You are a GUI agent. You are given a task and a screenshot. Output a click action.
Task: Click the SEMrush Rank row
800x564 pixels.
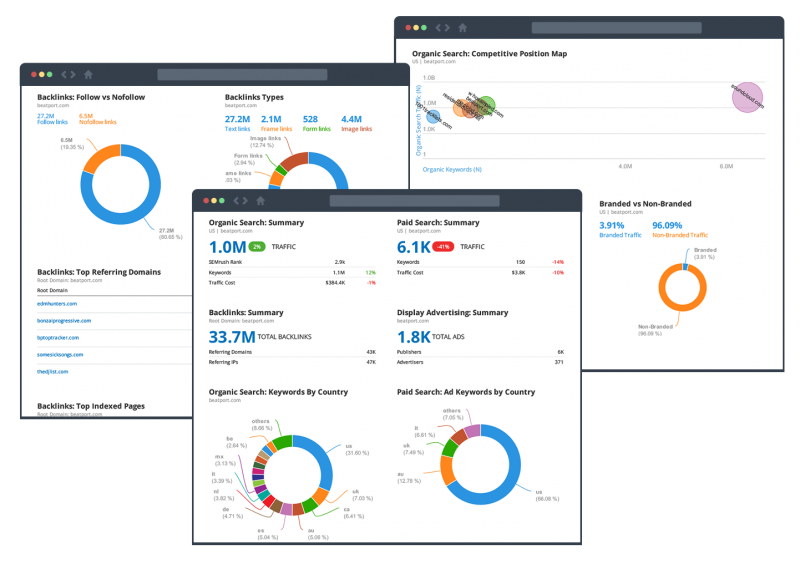292,262
